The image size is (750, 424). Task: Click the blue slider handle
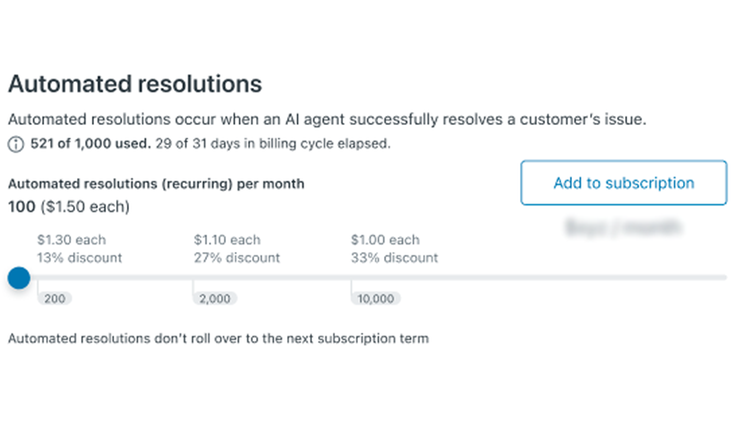tap(19, 278)
